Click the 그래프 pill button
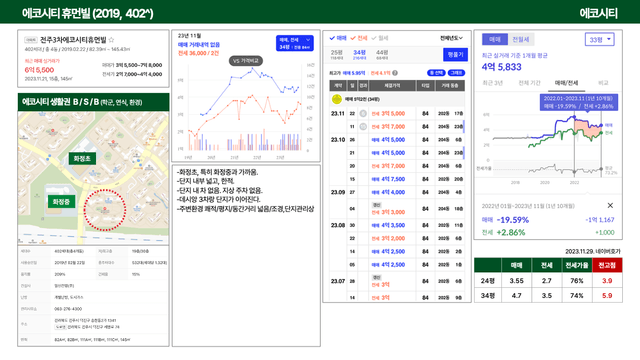640x360 pixels. (x=456, y=73)
